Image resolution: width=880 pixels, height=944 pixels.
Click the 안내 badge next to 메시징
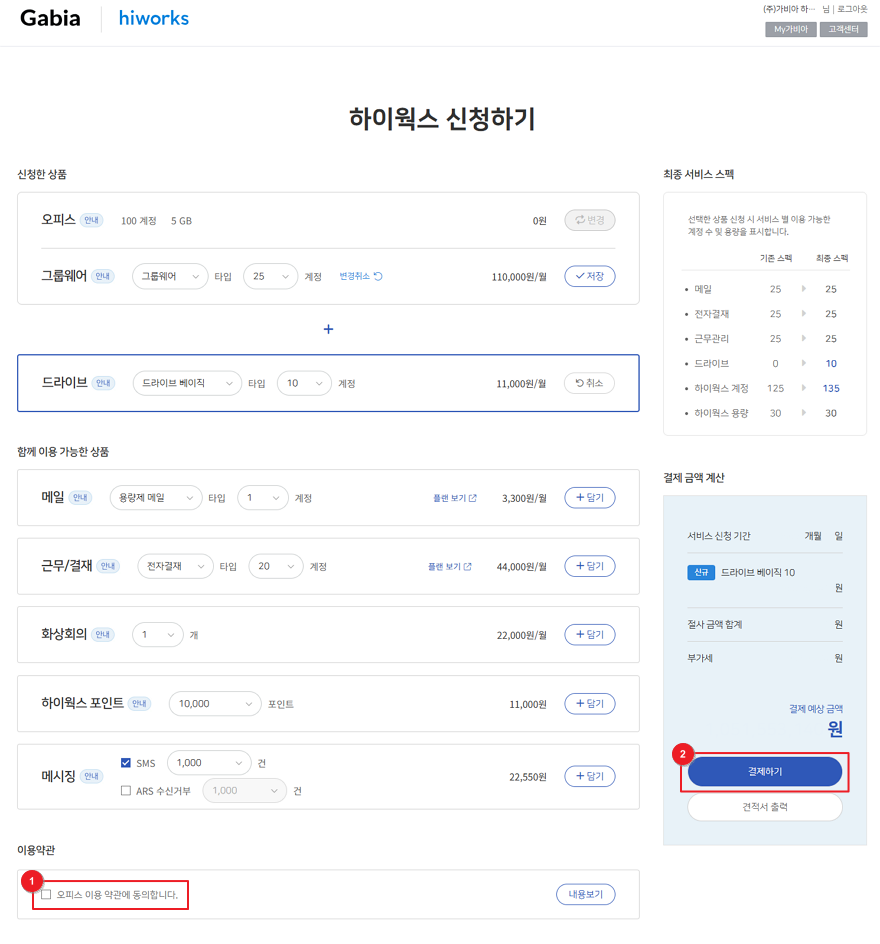92,776
